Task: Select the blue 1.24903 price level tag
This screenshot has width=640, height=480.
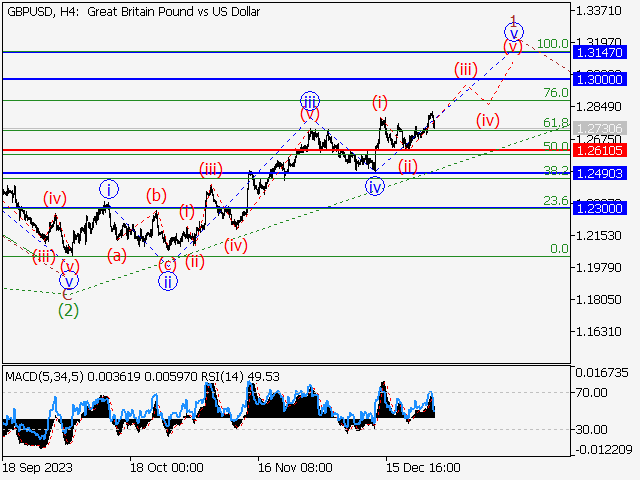Action: (600, 173)
